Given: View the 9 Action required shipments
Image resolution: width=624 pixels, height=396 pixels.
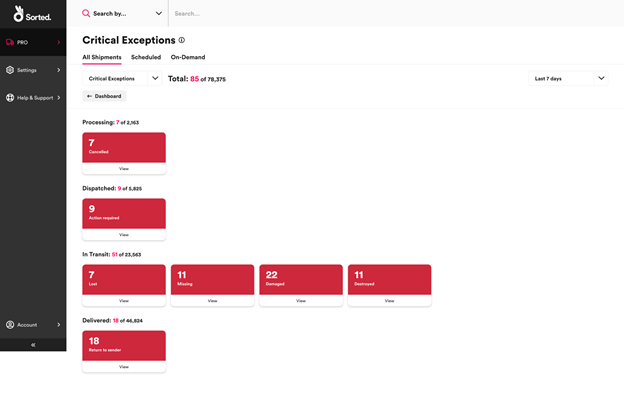Looking at the screenshot, I should [x=124, y=235].
